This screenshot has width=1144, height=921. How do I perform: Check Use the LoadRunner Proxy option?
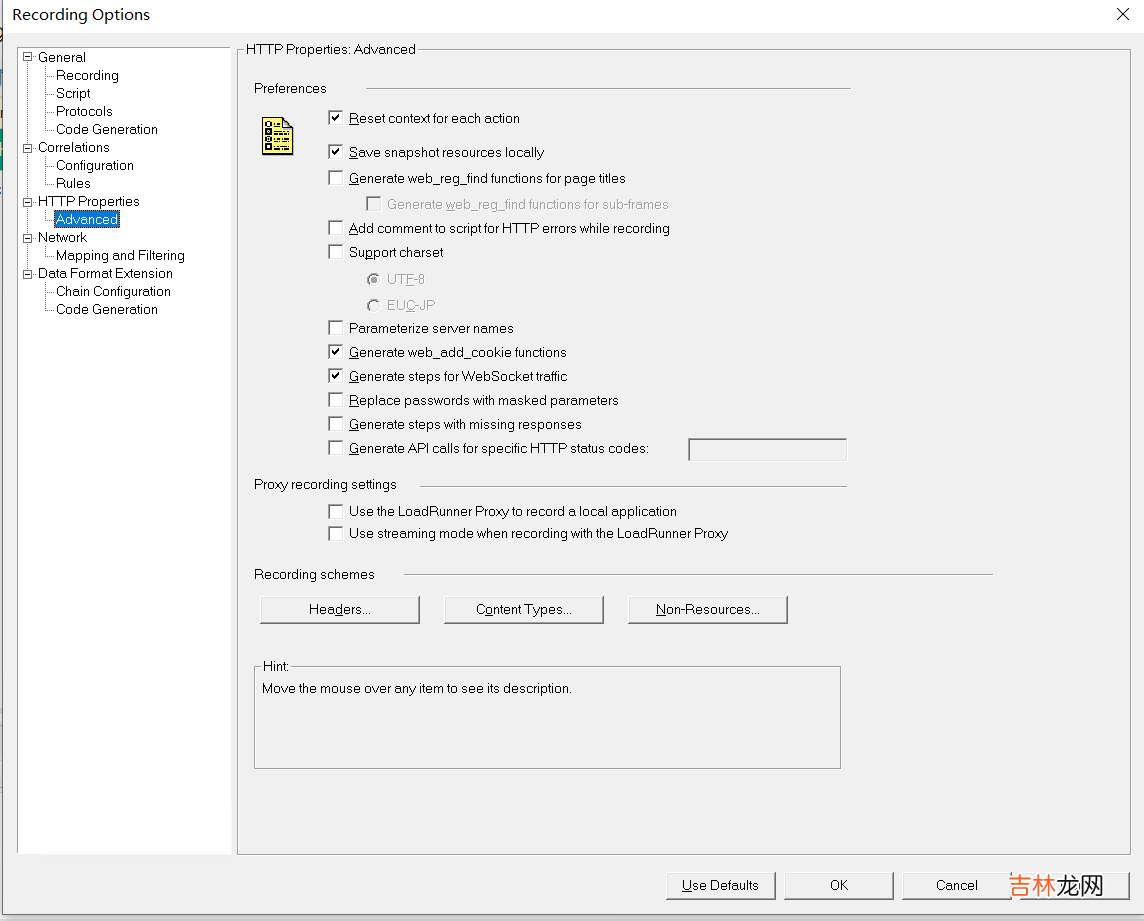click(x=336, y=511)
